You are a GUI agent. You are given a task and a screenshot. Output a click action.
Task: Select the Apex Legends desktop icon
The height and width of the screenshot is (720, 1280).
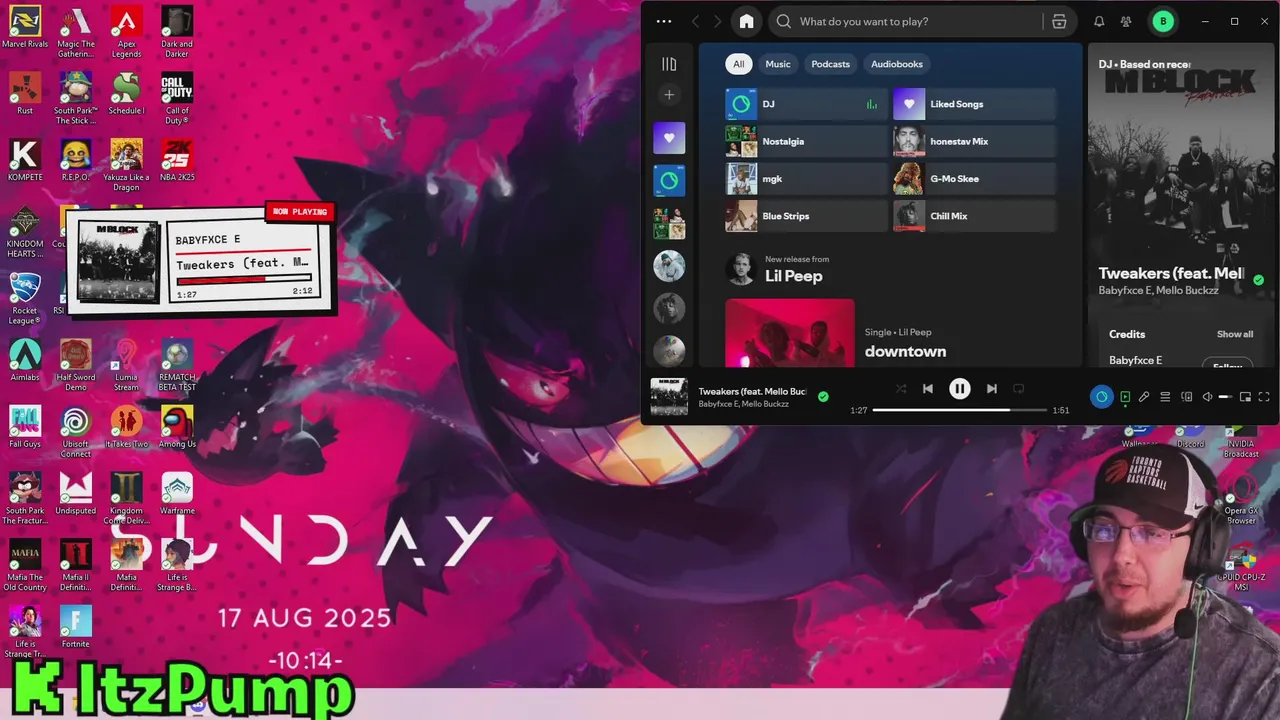click(126, 32)
